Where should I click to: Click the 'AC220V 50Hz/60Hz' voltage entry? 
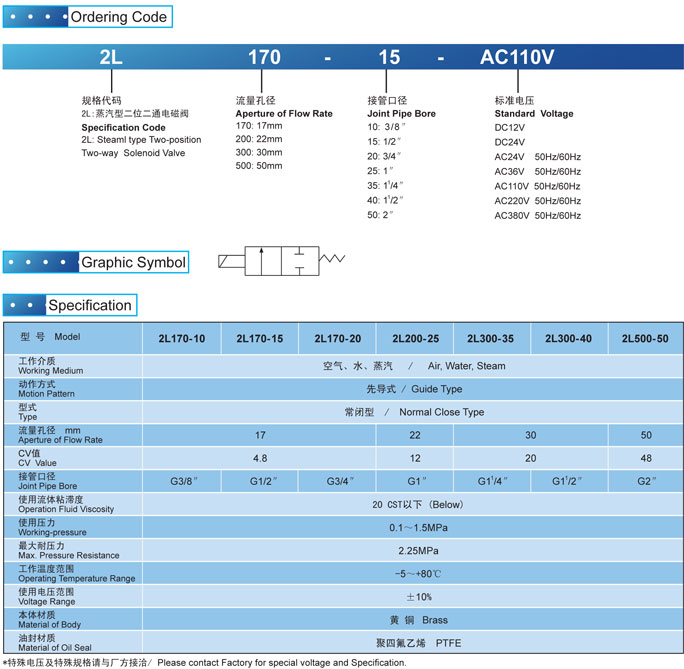(x=537, y=201)
